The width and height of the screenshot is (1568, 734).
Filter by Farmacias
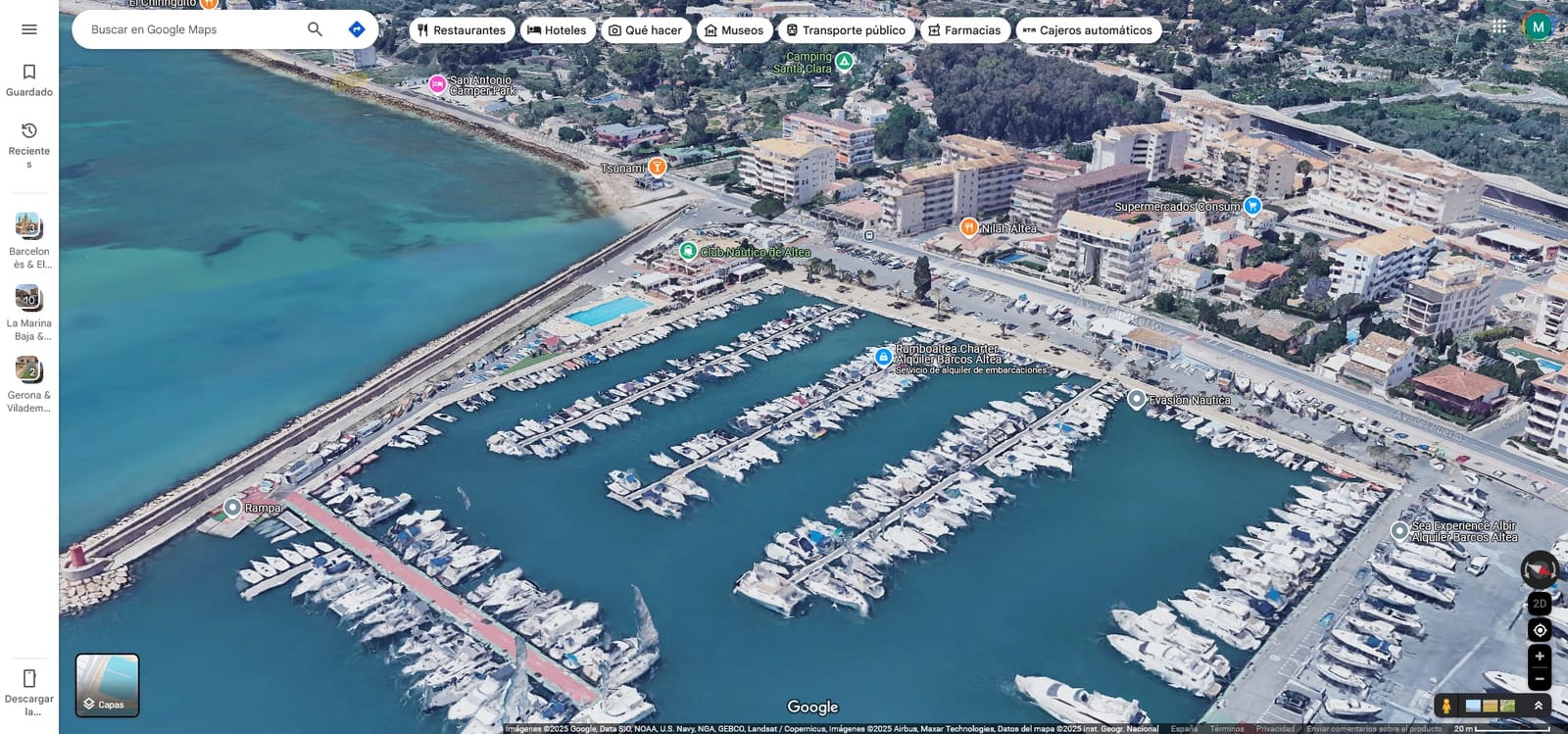pyautogui.click(x=964, y=30)
